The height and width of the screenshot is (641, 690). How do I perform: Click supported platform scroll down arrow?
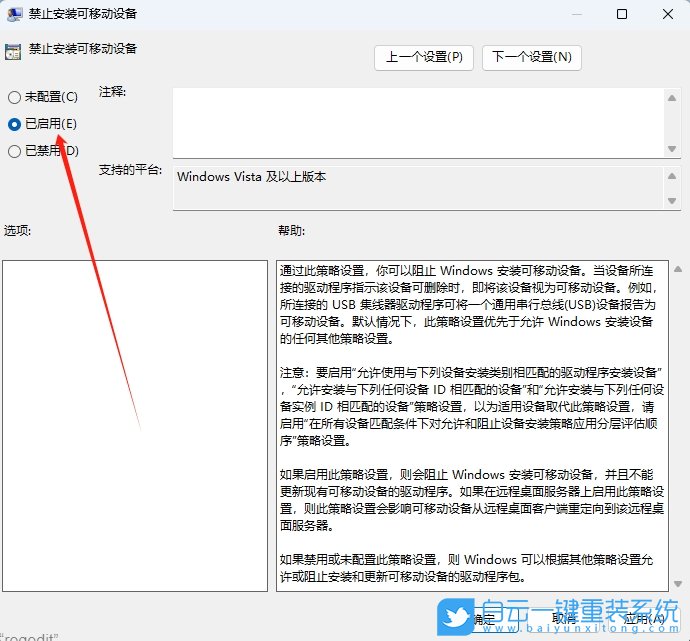[672, 201]
